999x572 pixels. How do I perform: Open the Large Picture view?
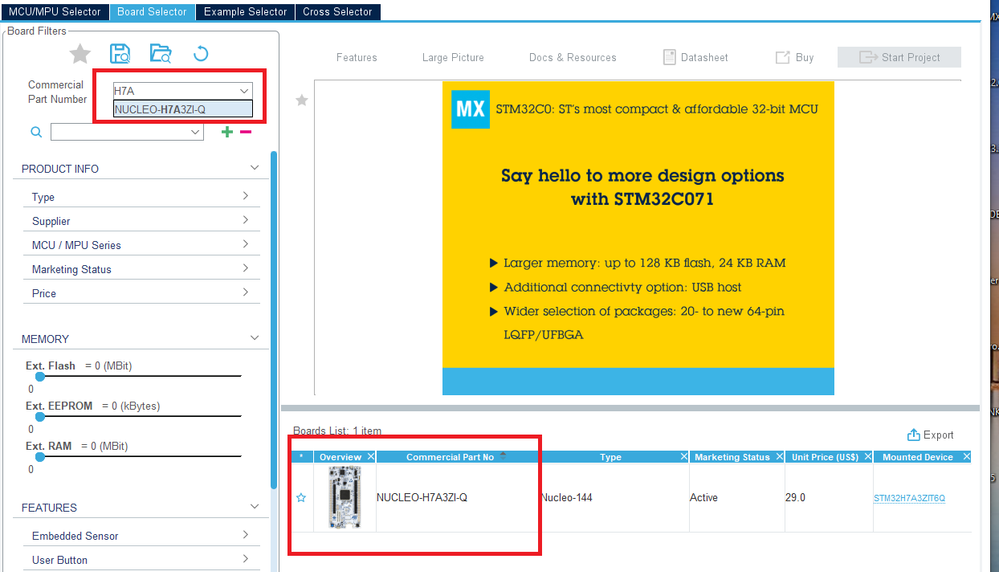pyautogui.click(x=453, y=57)
